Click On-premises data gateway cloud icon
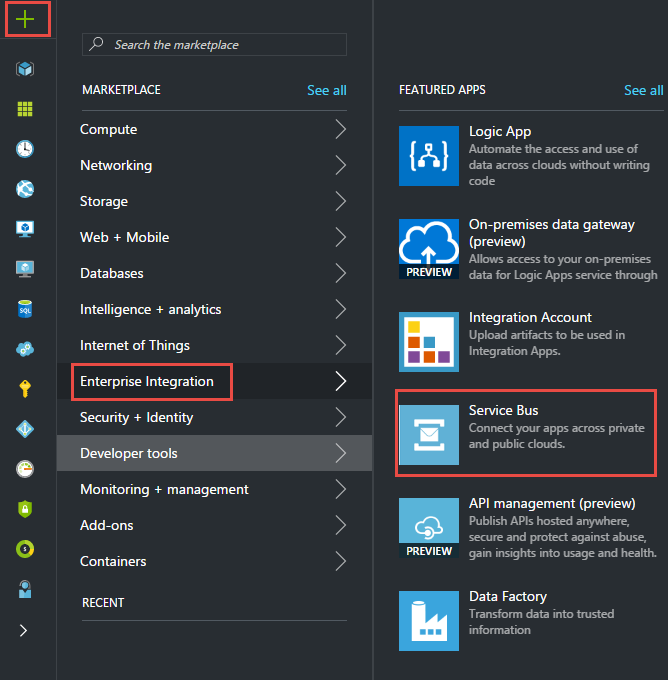668x680 pixels. tap(429, 249)
